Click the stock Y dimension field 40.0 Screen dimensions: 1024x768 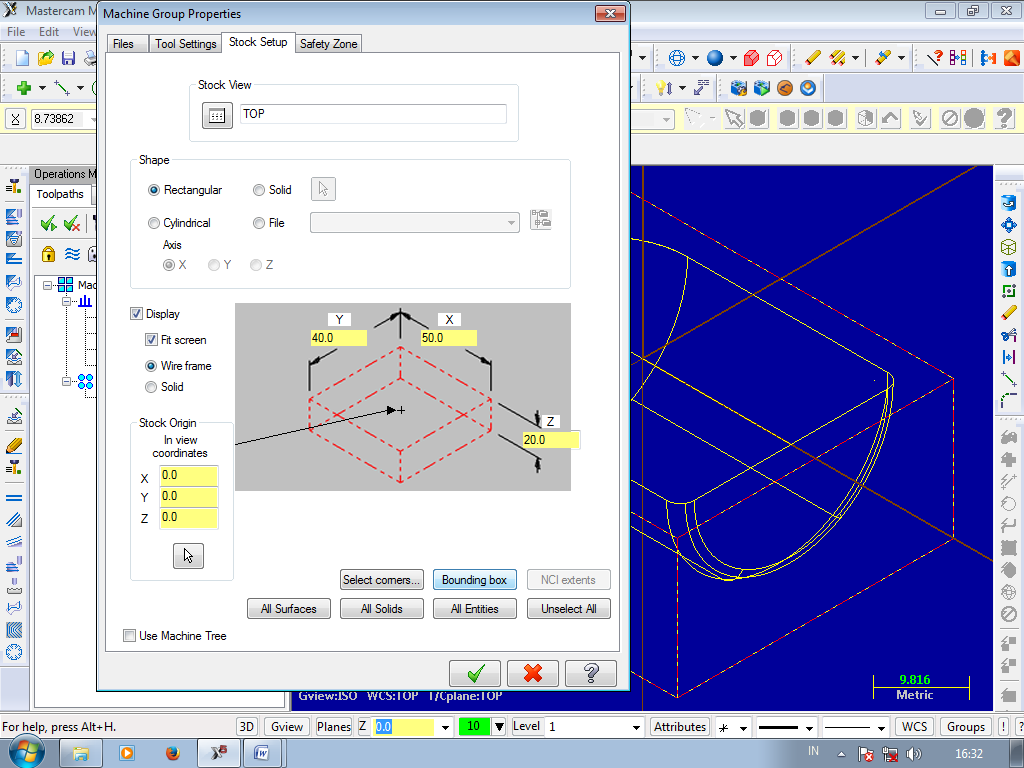coord(338,338)
